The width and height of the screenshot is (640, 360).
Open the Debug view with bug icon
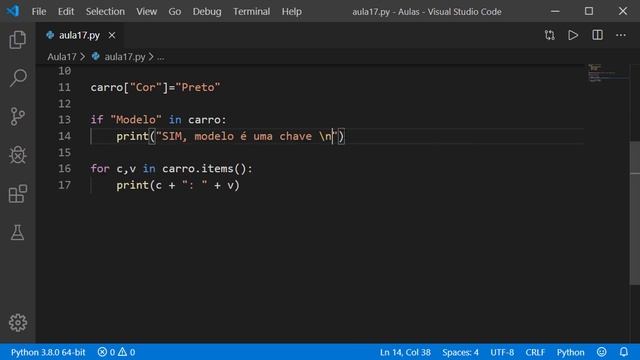click(18, 155)
